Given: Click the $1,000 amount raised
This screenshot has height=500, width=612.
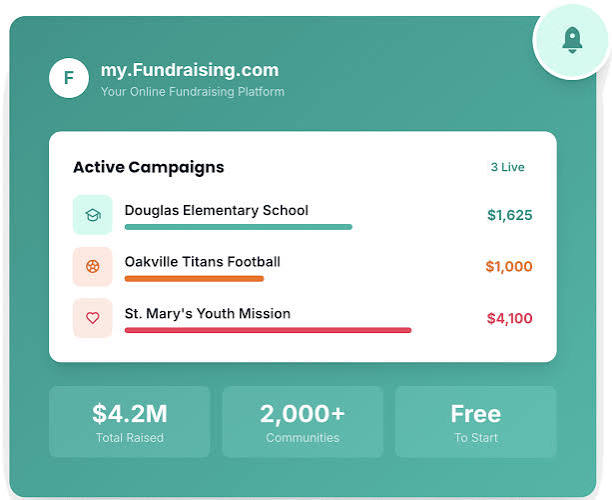Looking at the screenshot, I should click(509, 267).
